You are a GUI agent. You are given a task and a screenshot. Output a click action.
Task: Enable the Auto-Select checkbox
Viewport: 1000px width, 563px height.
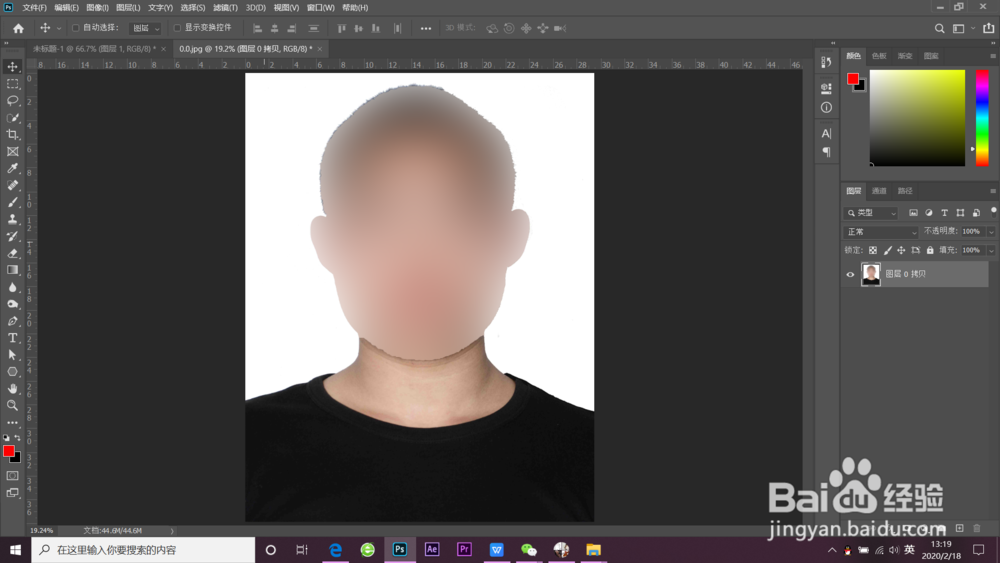coord(76,28)
